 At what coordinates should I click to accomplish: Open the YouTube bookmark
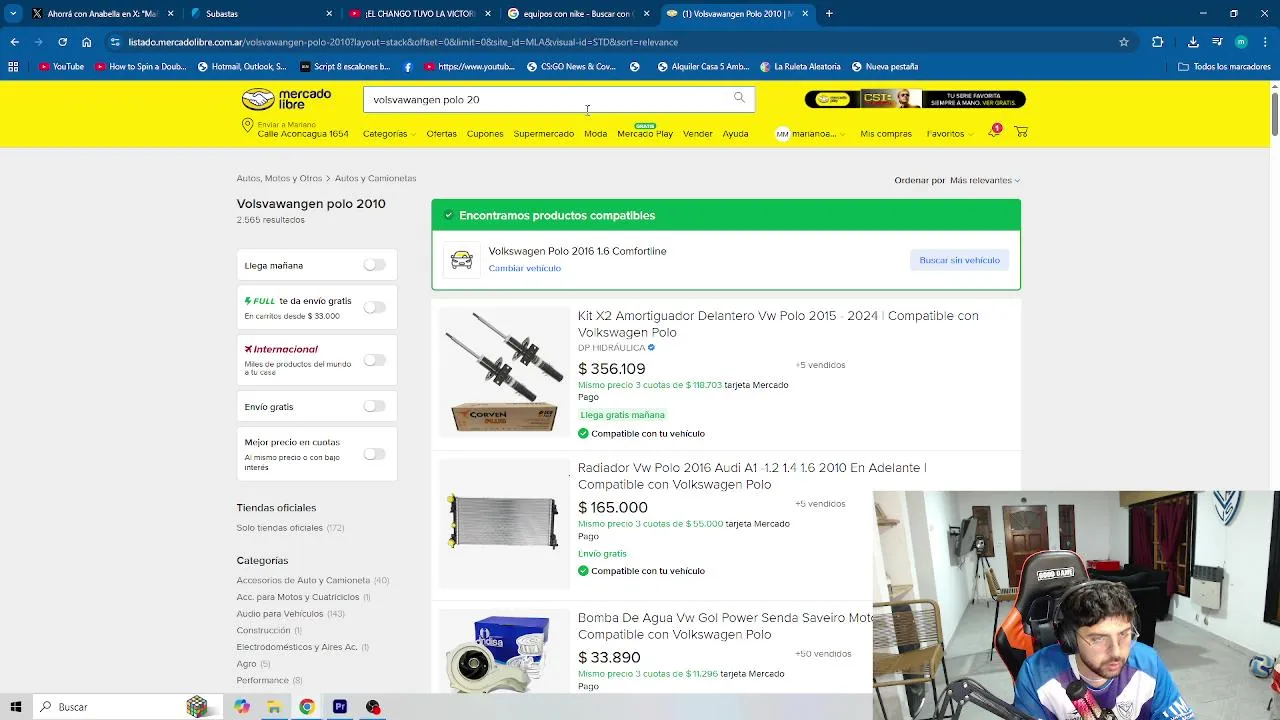[x=61, y=67]
